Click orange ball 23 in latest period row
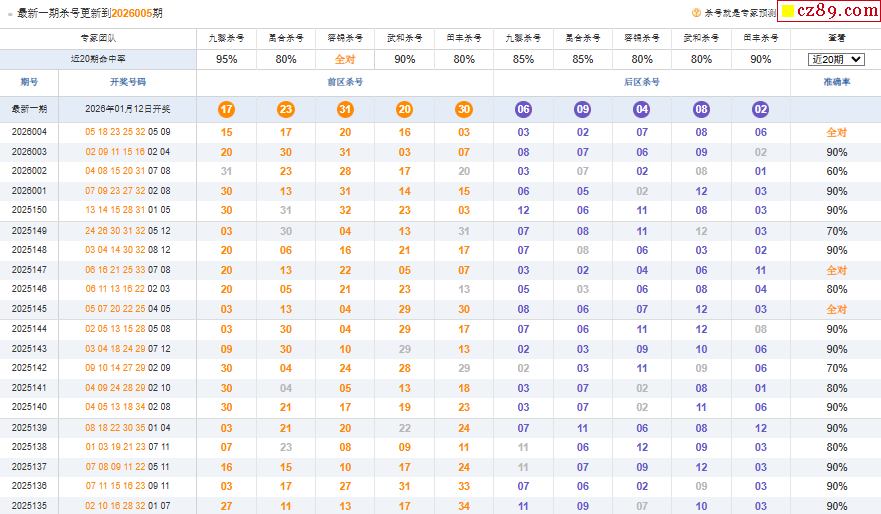The width and height of the screenshot is (881, 514). tap(286, 110)
